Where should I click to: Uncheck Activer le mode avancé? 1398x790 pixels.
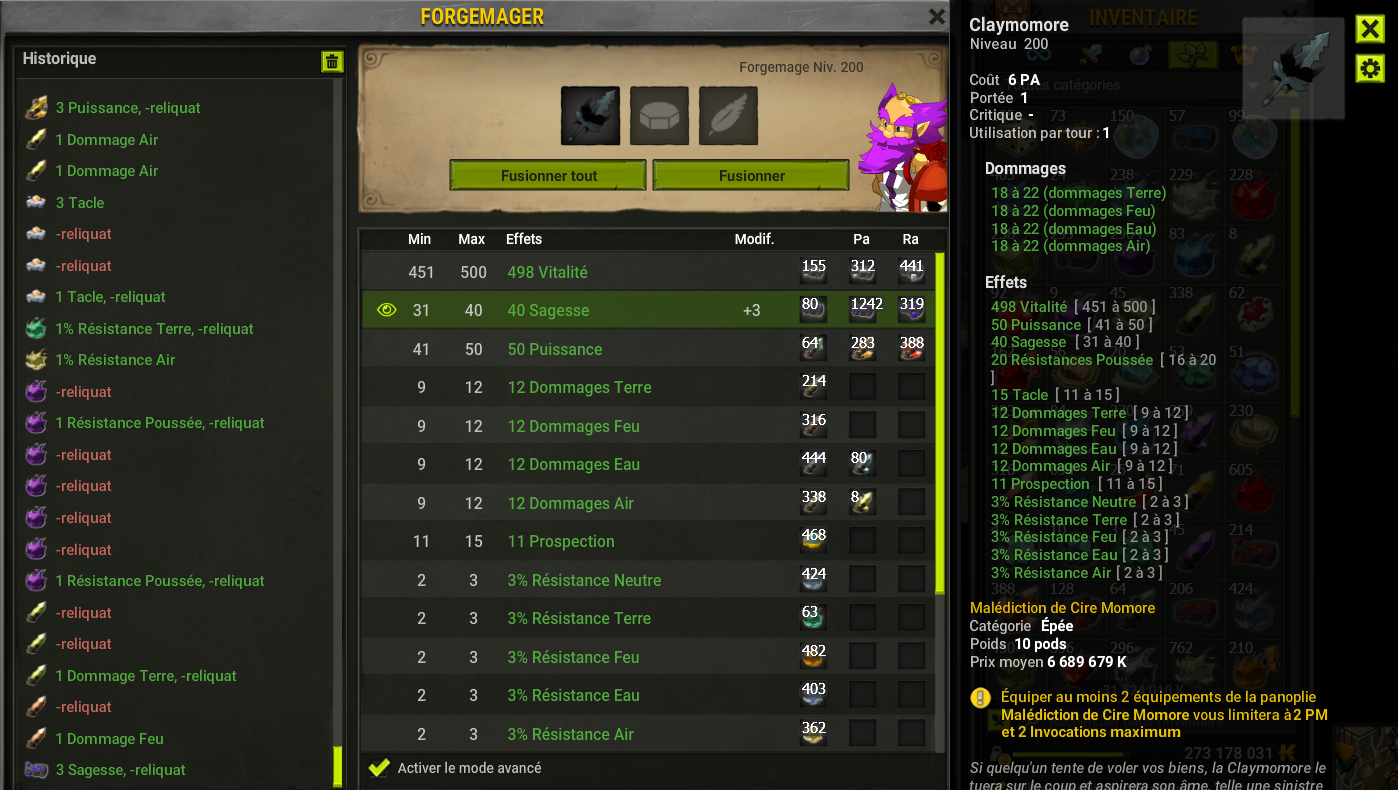(x=379, y=768)
